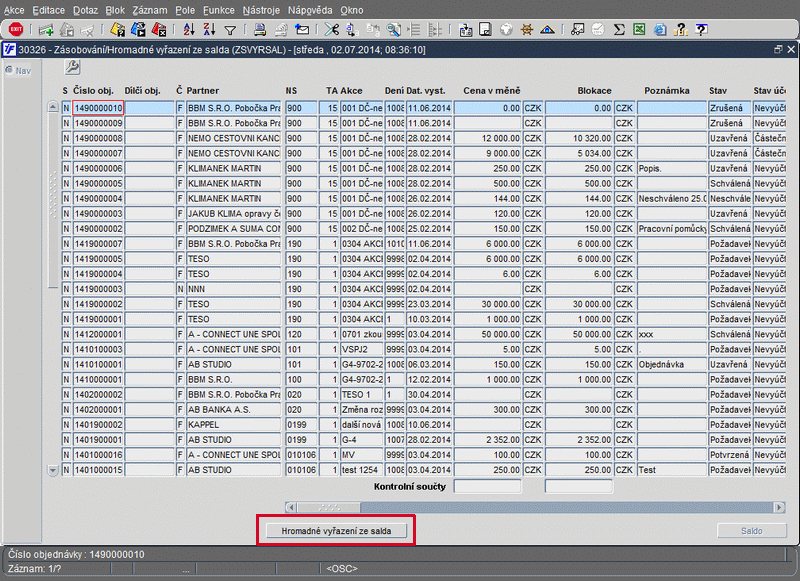Viewport: 800px width, 581px height.
Task: Click the Sigma summation icon
Action: point(619,30)
